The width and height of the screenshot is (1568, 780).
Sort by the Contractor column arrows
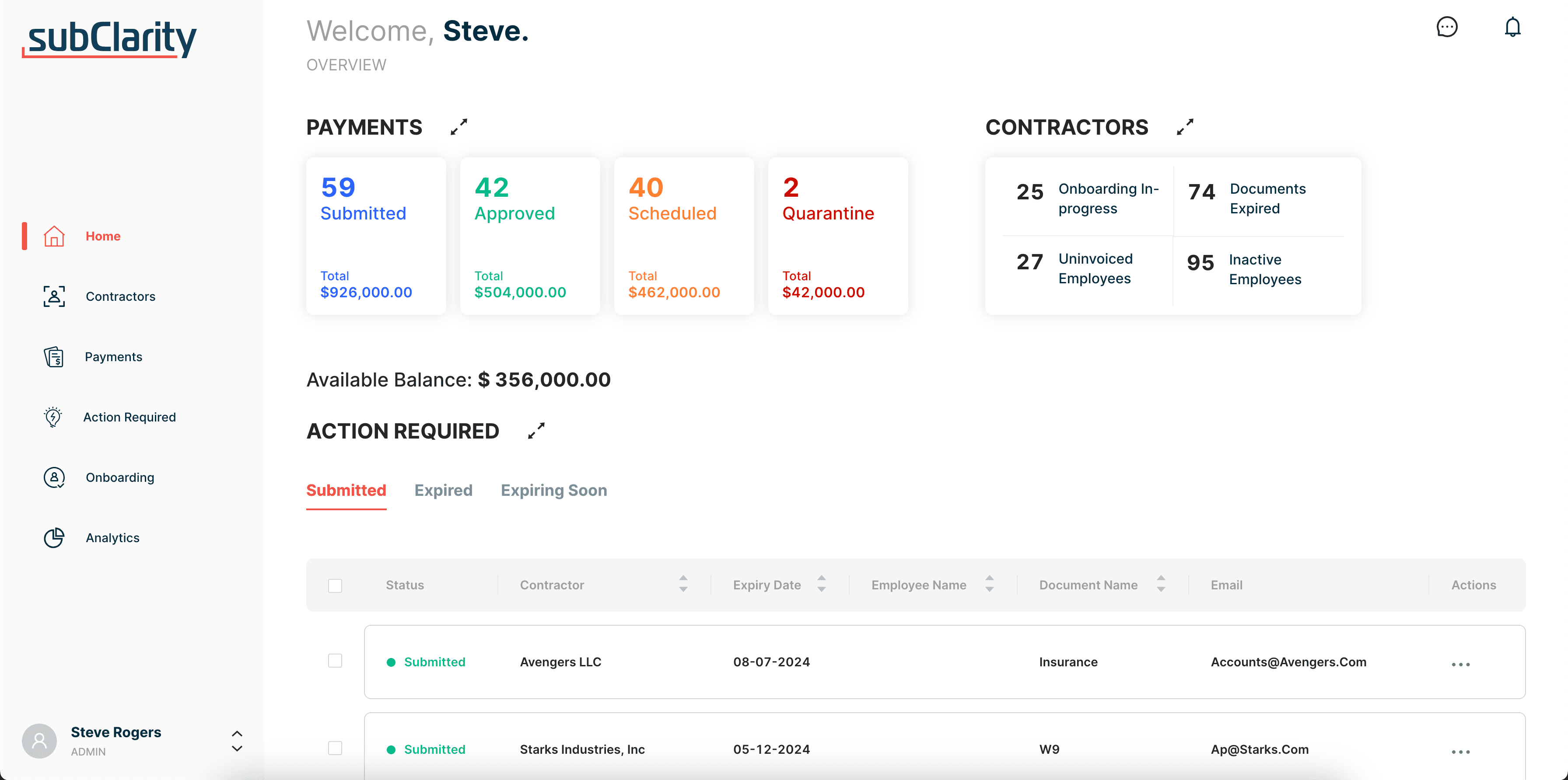pyautogui.click(x=683, y=584)
